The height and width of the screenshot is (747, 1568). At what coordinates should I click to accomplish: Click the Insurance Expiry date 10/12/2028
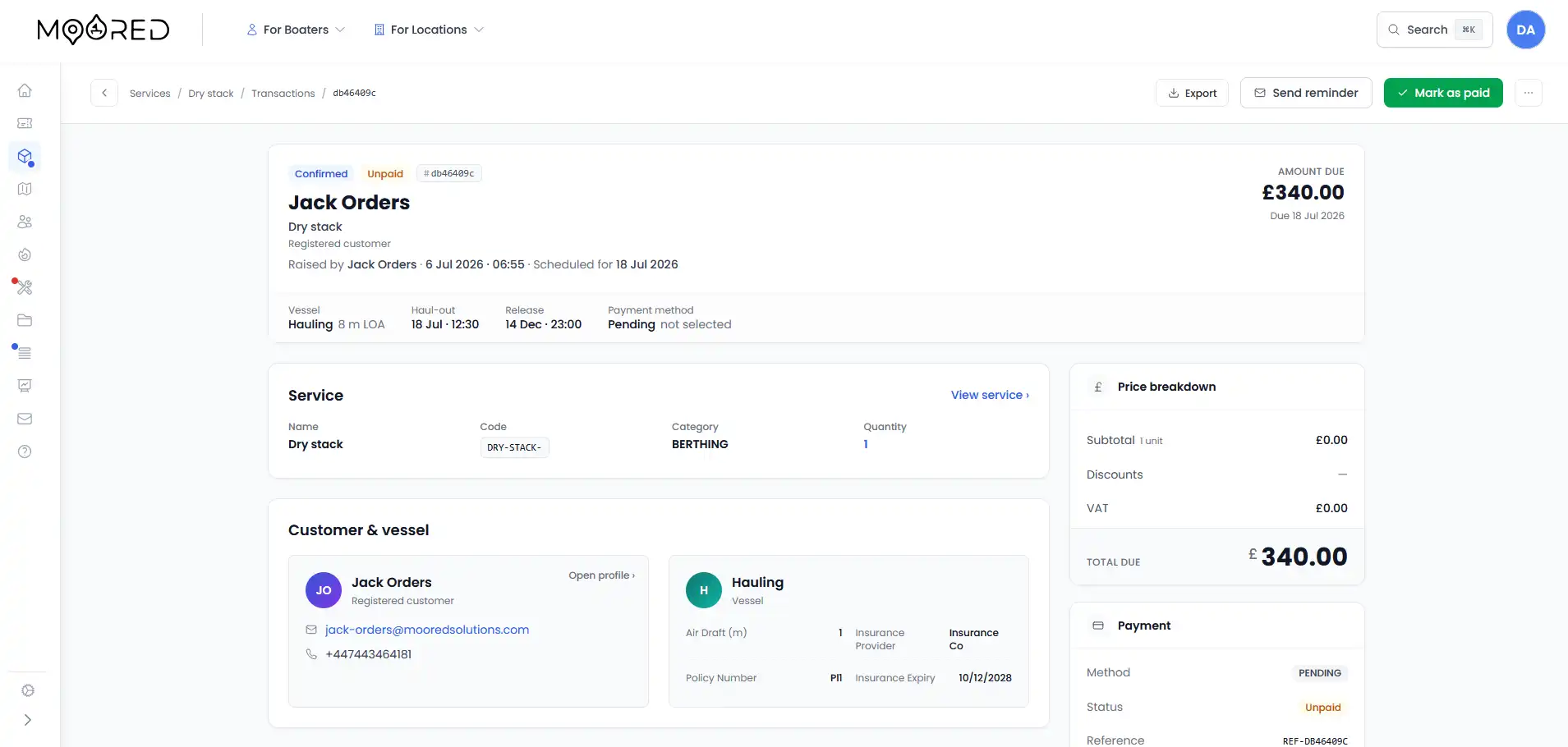tap(985, 678)
